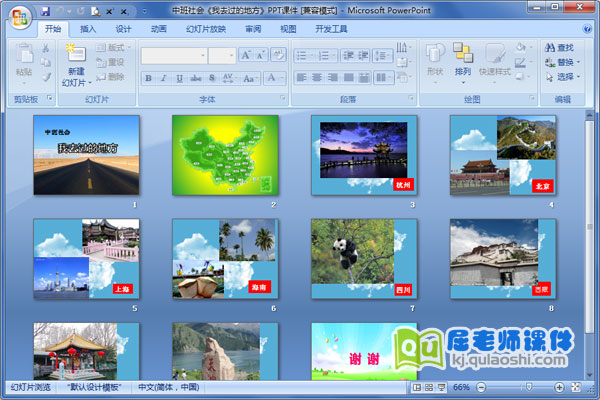Click the Center text alignment icon

pos(317,78)
